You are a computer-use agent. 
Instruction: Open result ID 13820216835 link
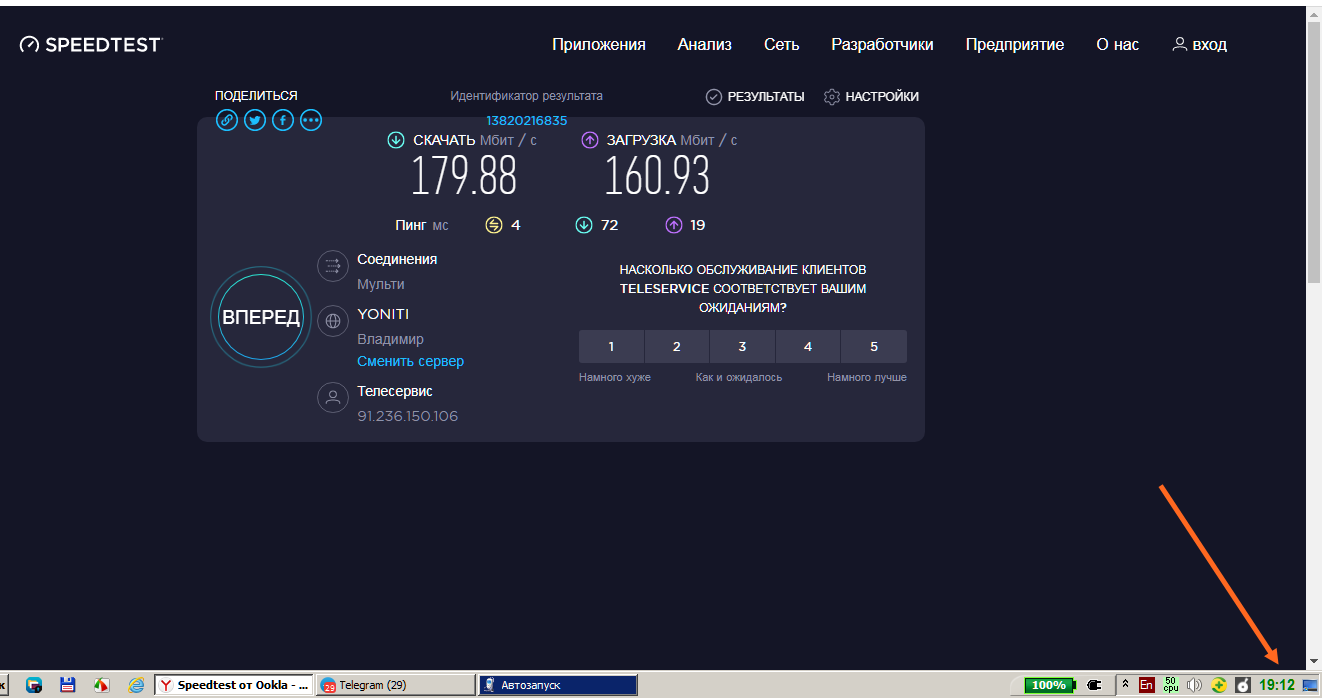(526, 121)
